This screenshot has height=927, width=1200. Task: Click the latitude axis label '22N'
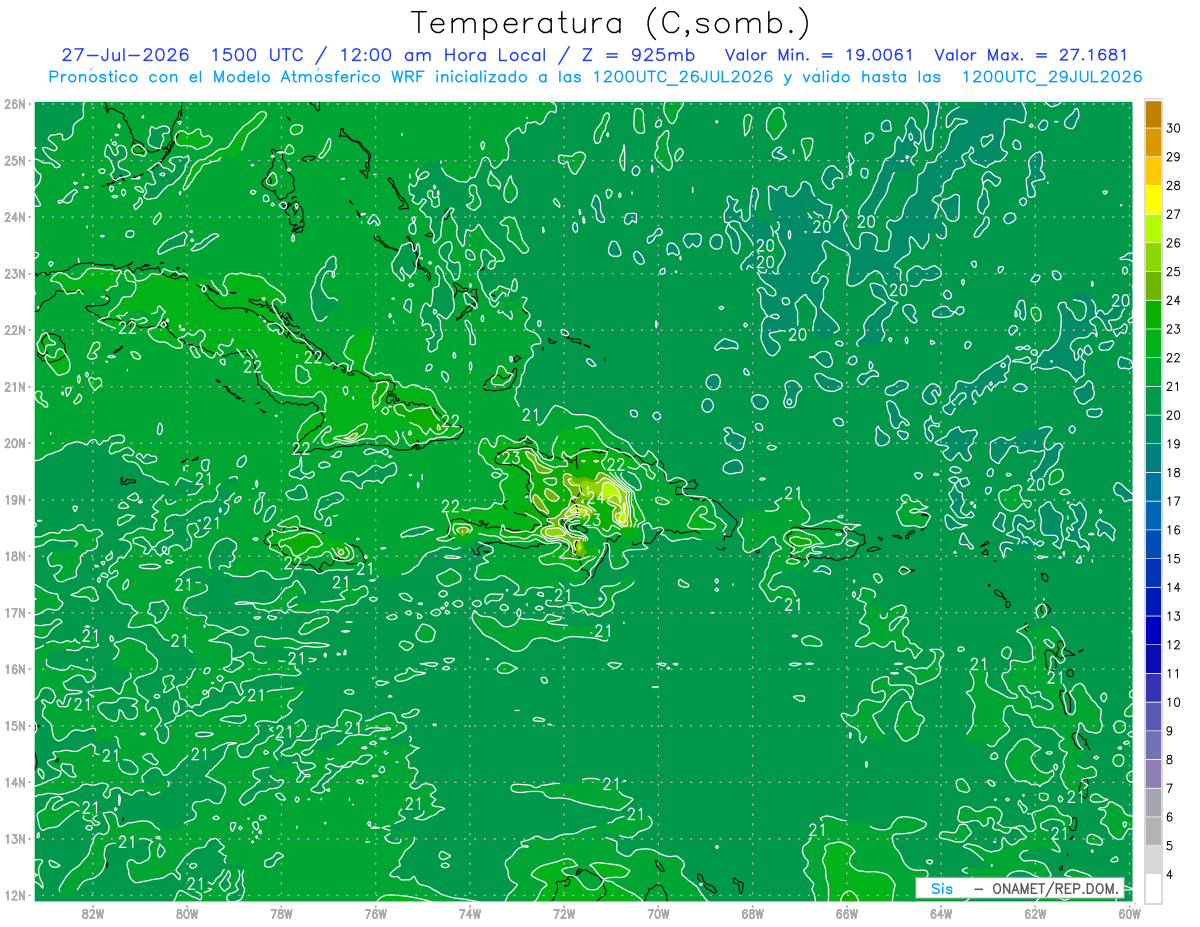14,330
